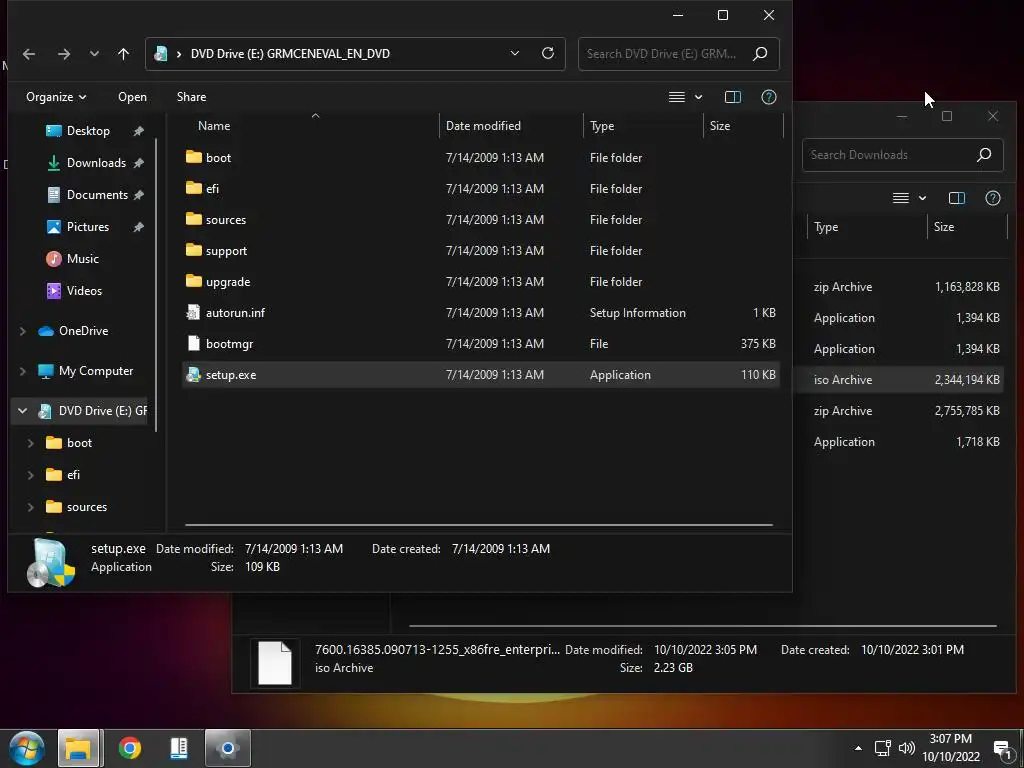
Task: Select the 1,163,828 KB zip Archive row
Action: [x=901, y=287]
